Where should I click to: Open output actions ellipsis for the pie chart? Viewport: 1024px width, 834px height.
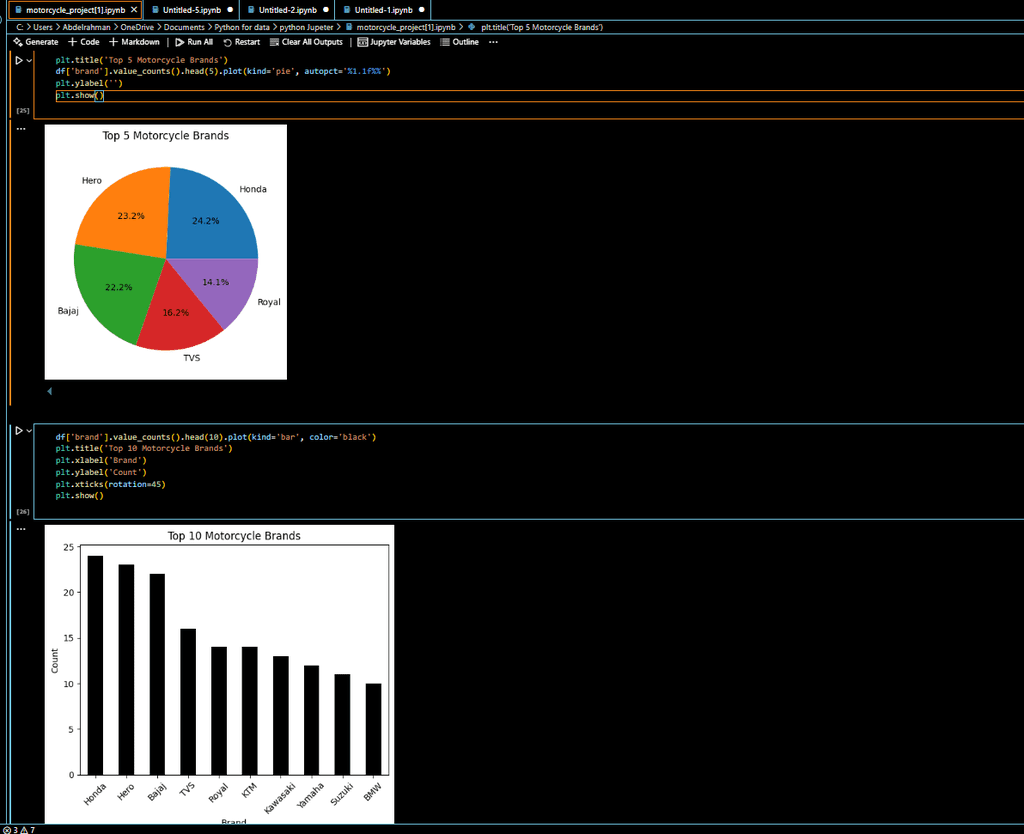21,129
